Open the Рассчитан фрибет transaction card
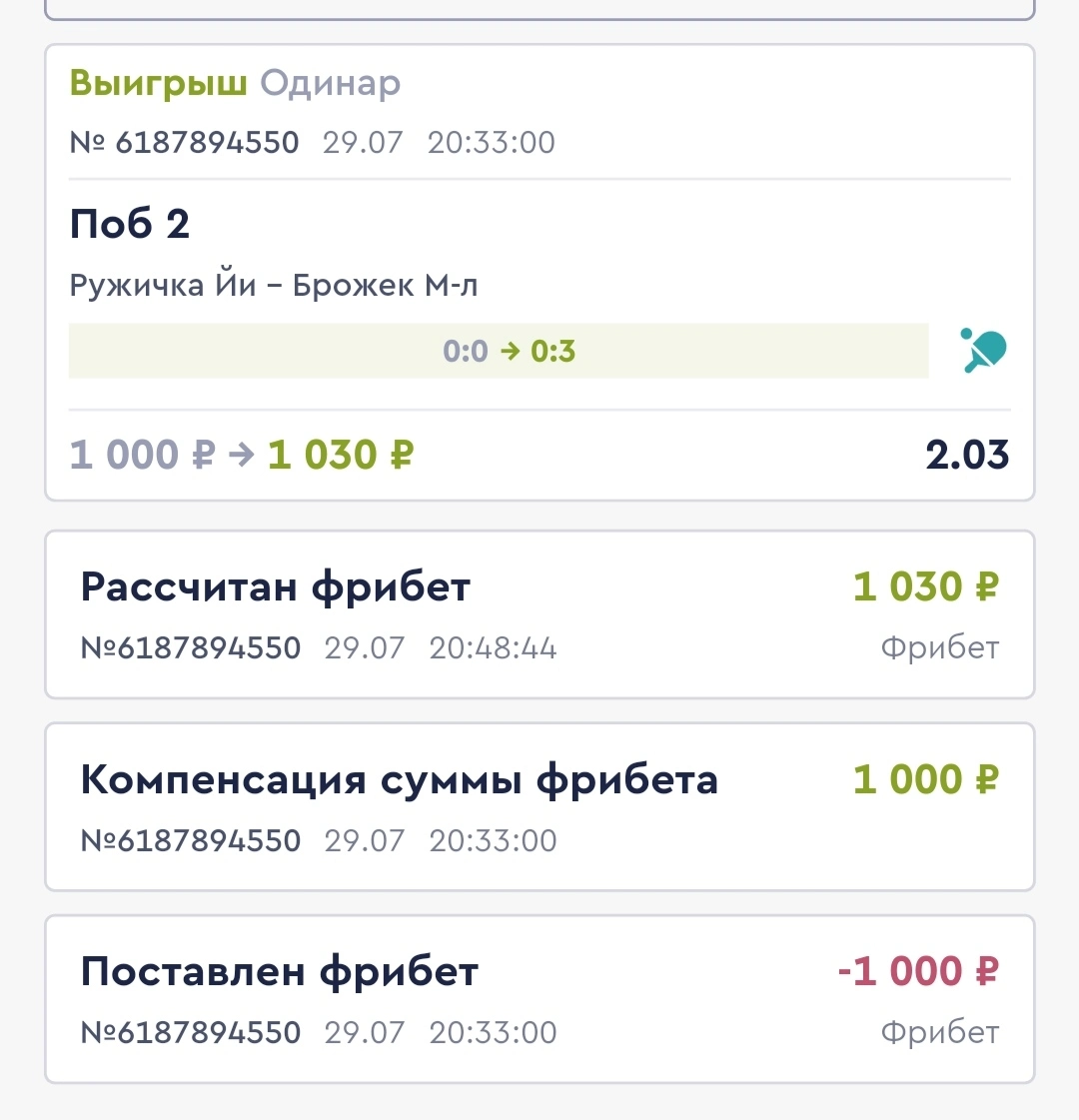 tap(539, 614)
